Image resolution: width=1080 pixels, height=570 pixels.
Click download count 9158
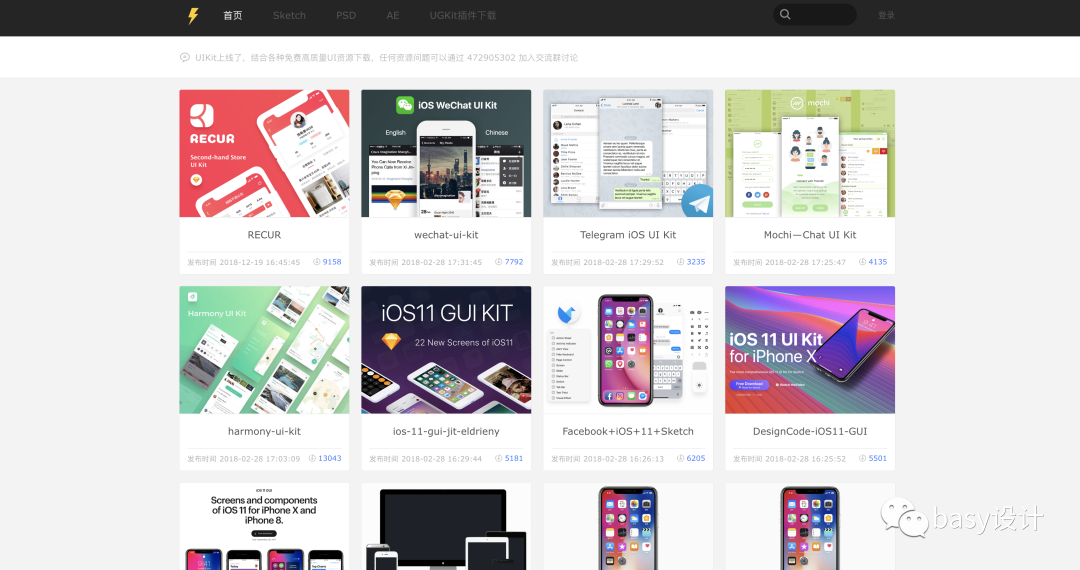[x=332, y=262]
